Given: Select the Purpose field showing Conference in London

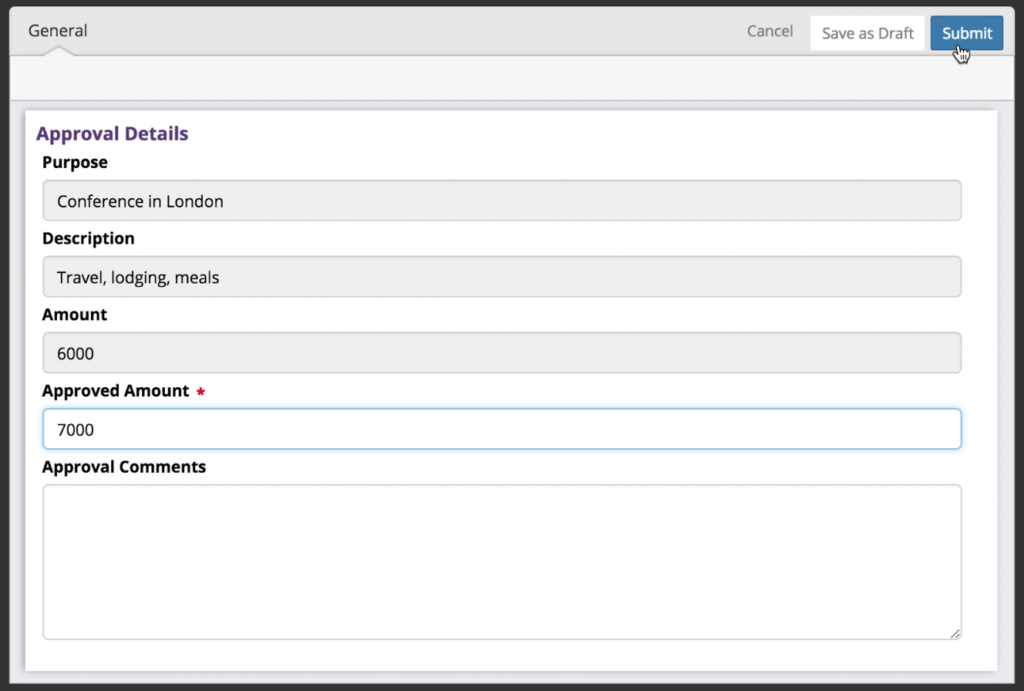Looking at the screenshot, I should (500, 200).
